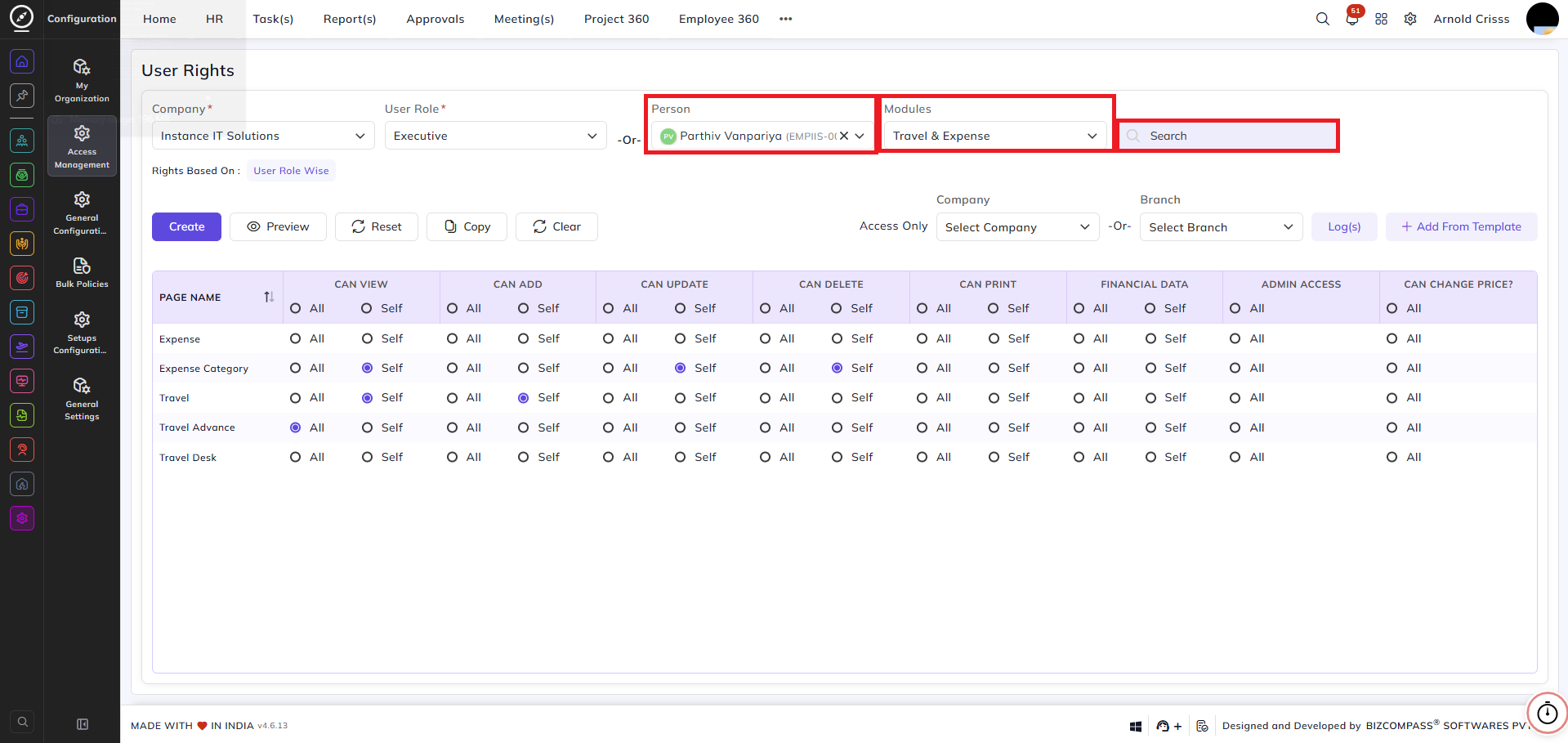Open the Meeting(s) menu
1568x743 pixels.
click(524, 19)
